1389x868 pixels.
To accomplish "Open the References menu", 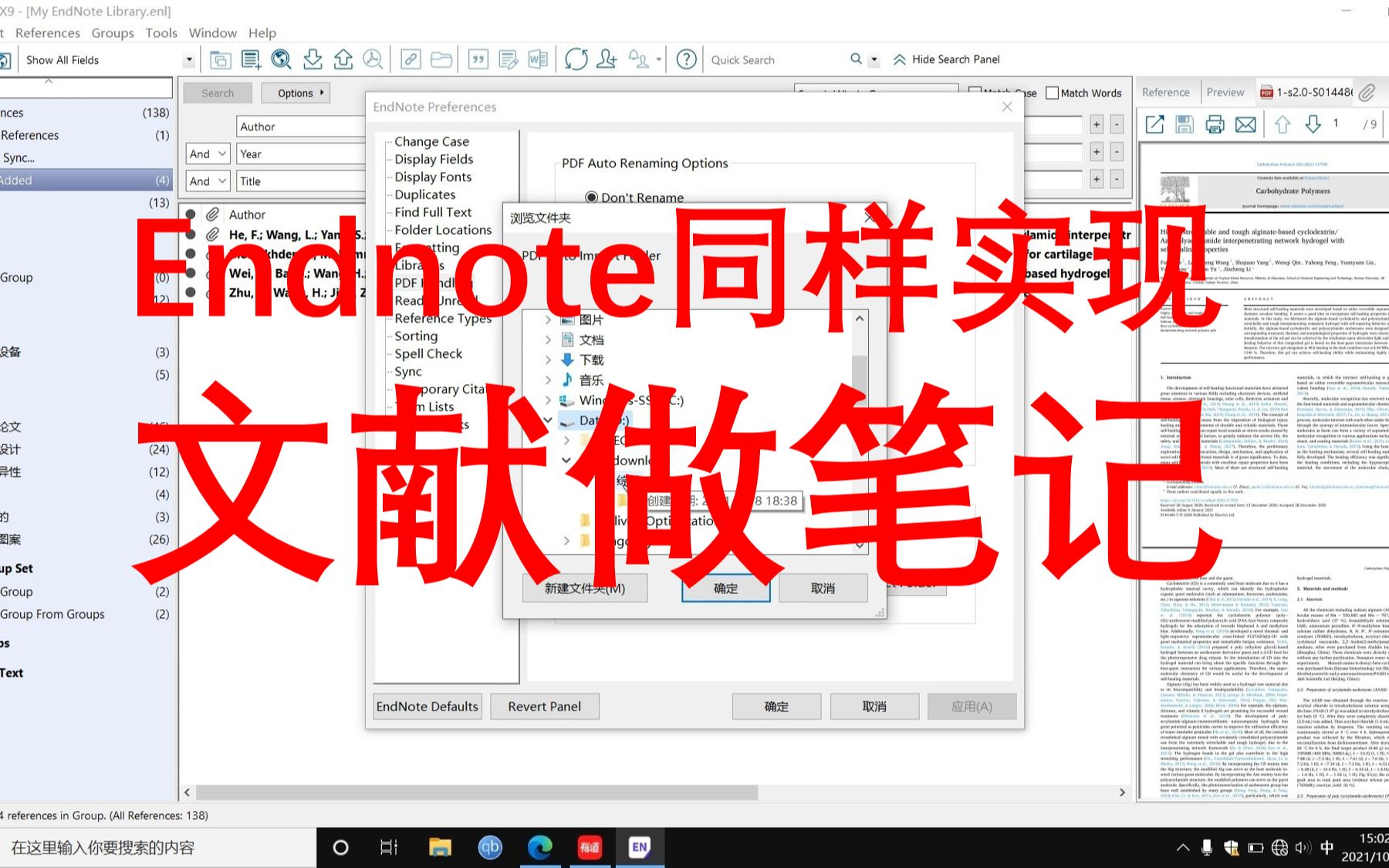I will click(47, 32).
